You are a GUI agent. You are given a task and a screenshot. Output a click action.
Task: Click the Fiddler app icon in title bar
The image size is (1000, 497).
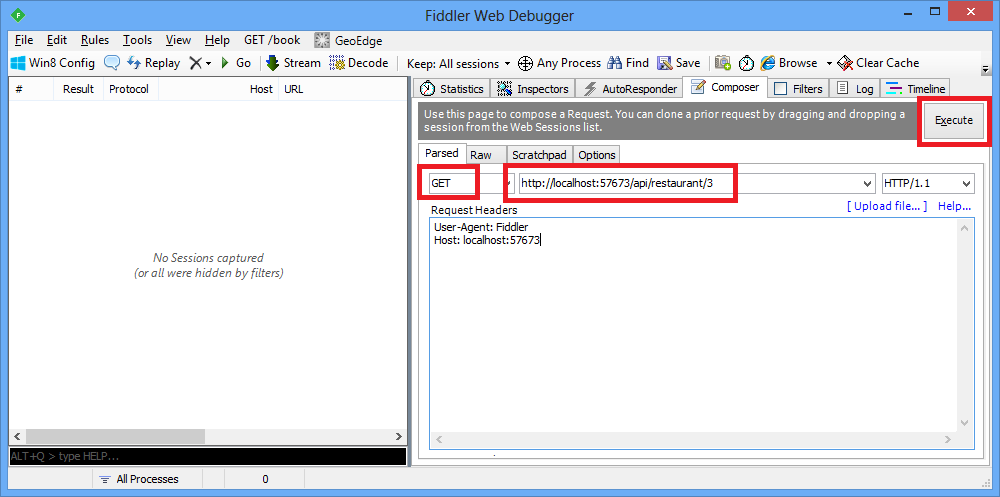pos(20,15)
